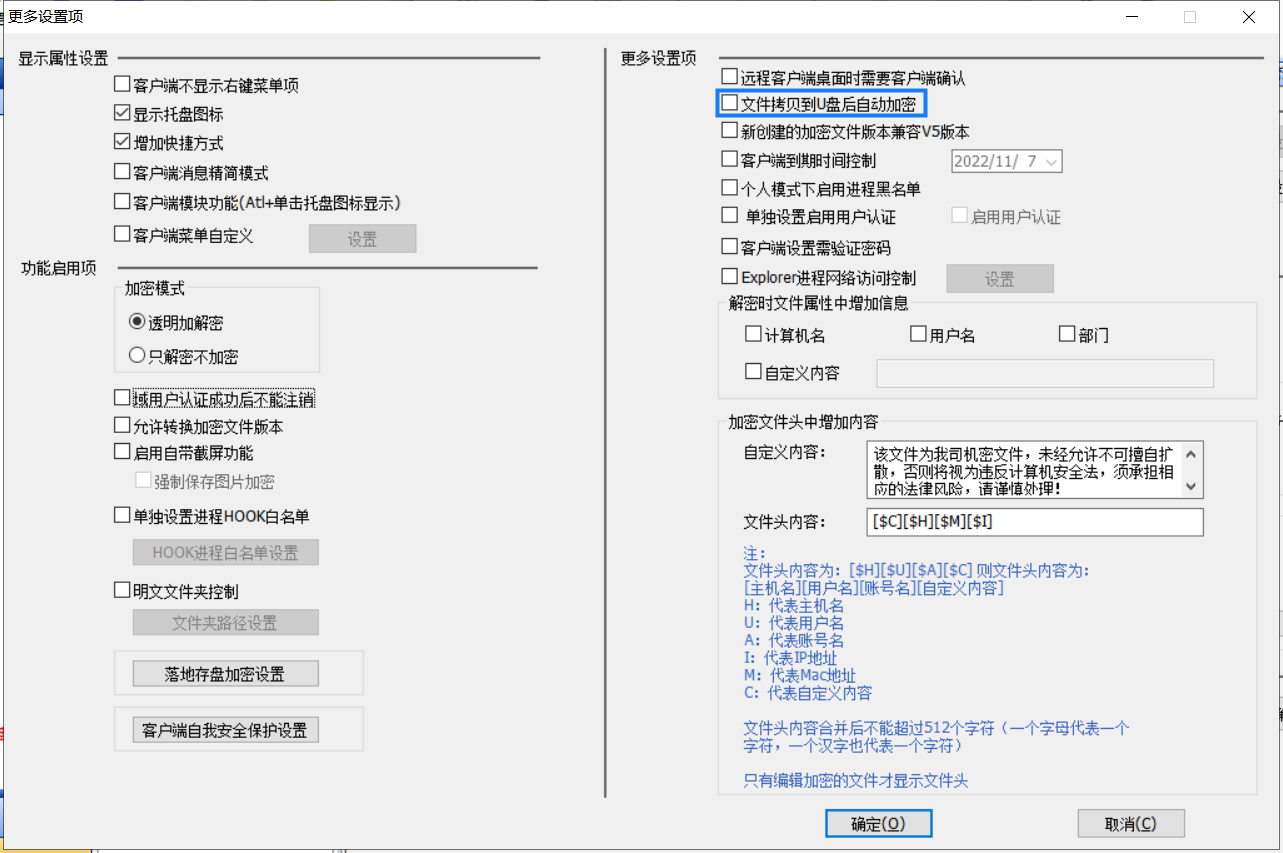This screenshot has height=853, width=1283.
Task: Open 客户端自我安全保护设置 button
Action: [x=225, y=730]
